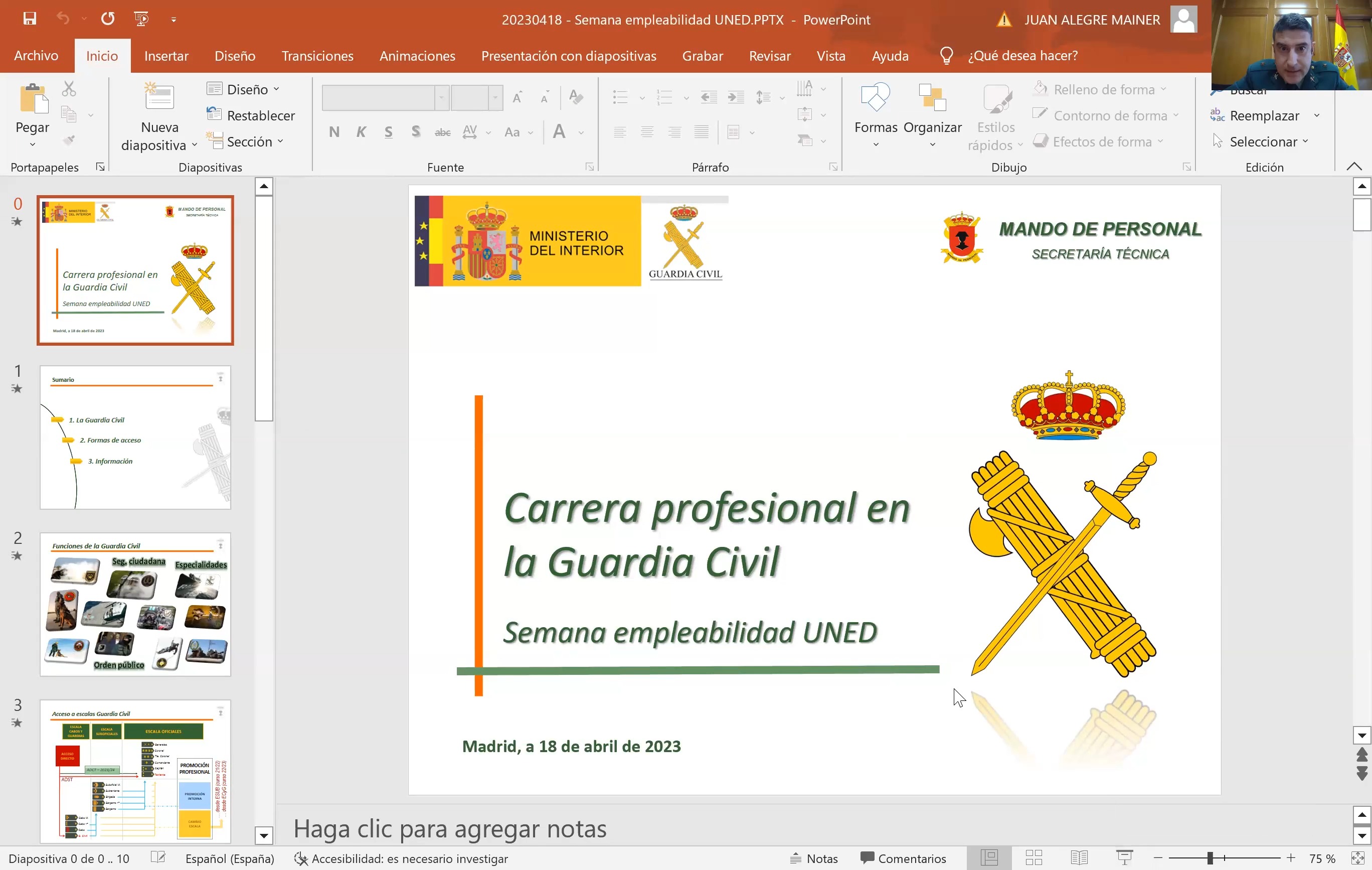Click the Save icon in quick access toolbar

[30, 19]
